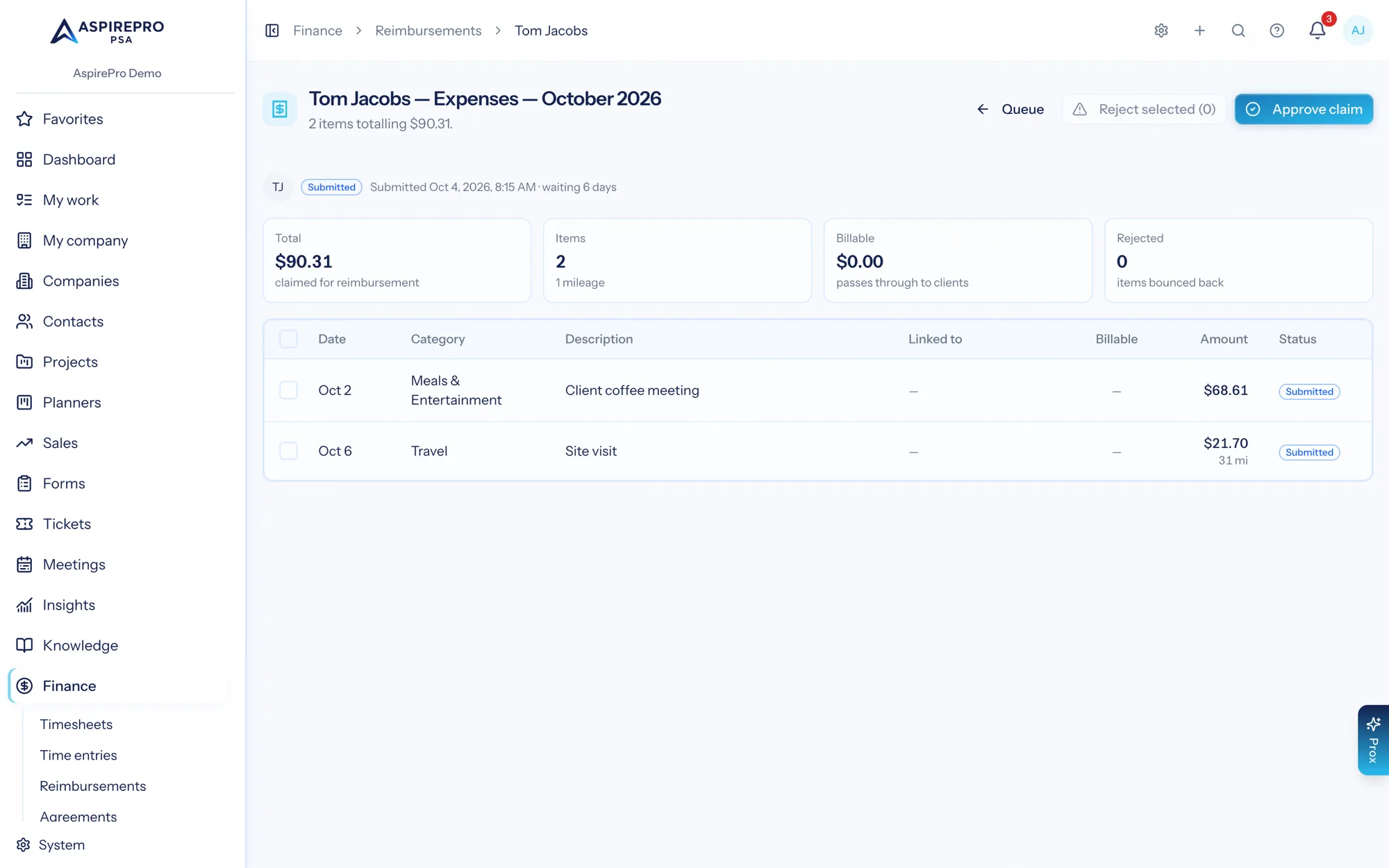Click the AspirePro PSA logo
The image size is (1389, 868).
pos(107,31)
